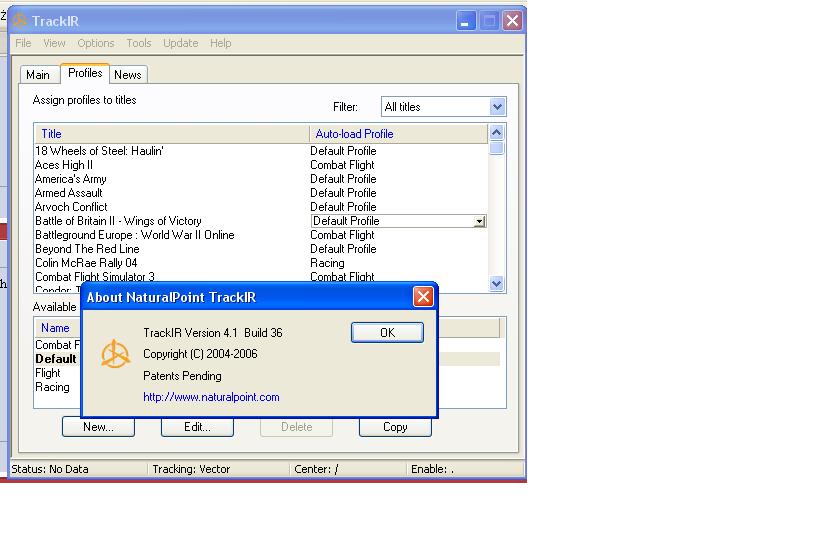Close the About NaturalPoint TrackIR dialog
This screenshot has height=545, width=814.
tap(423, 297)
